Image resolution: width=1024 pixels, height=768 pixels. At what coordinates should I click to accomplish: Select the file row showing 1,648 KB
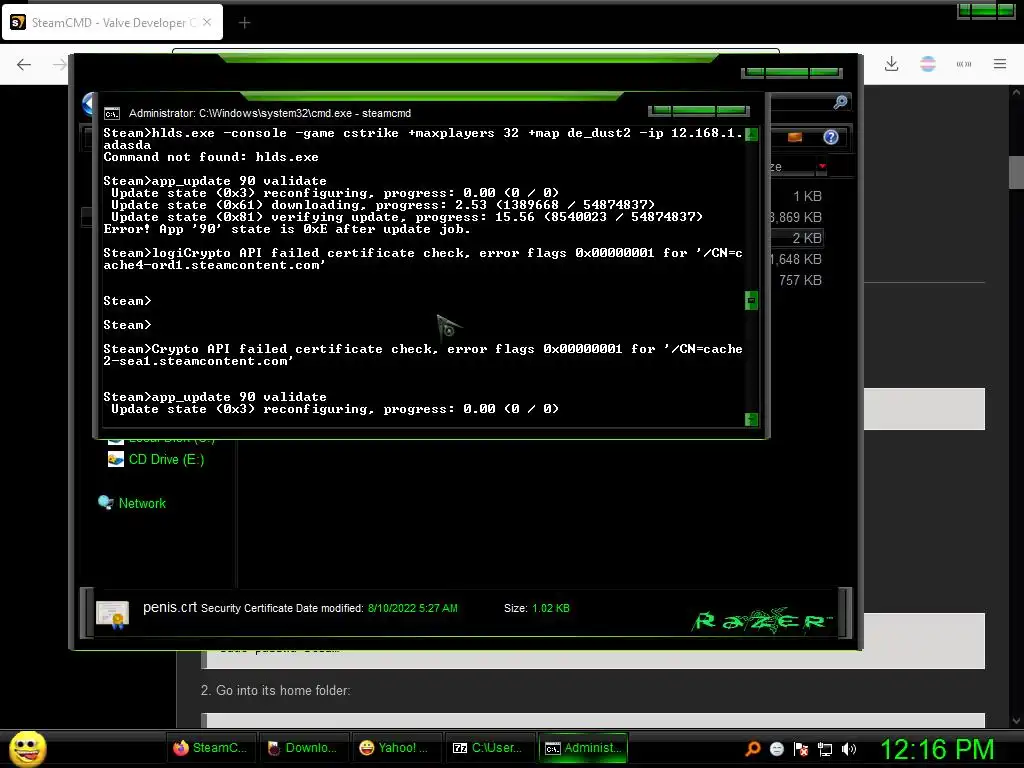point(797,259)
